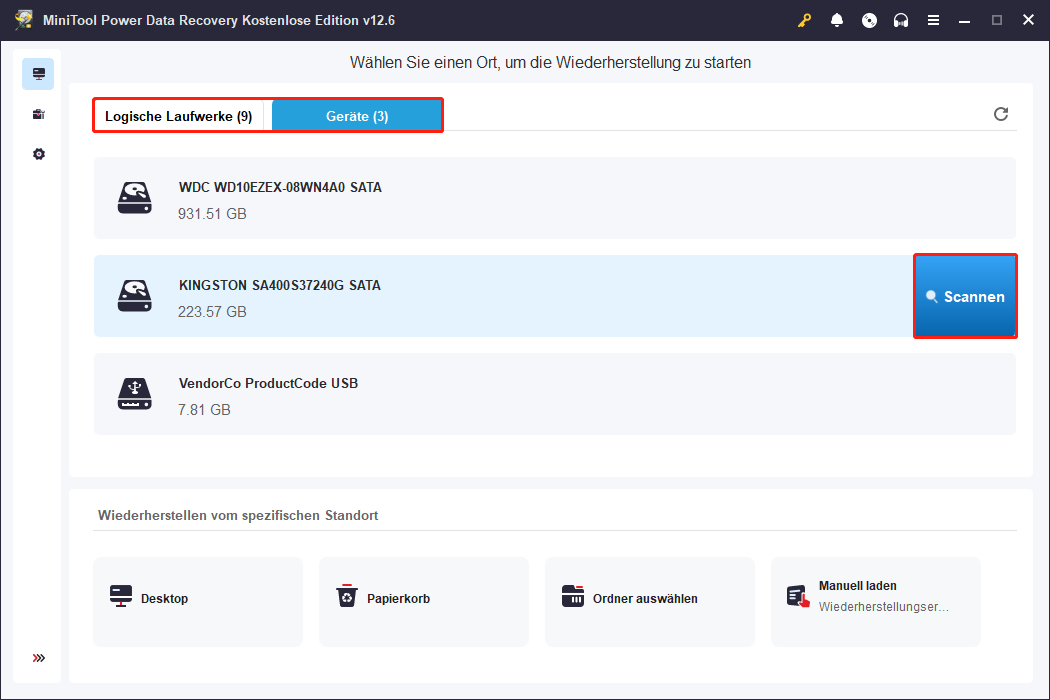
Task: Open the license key registration
Action: 804,19
